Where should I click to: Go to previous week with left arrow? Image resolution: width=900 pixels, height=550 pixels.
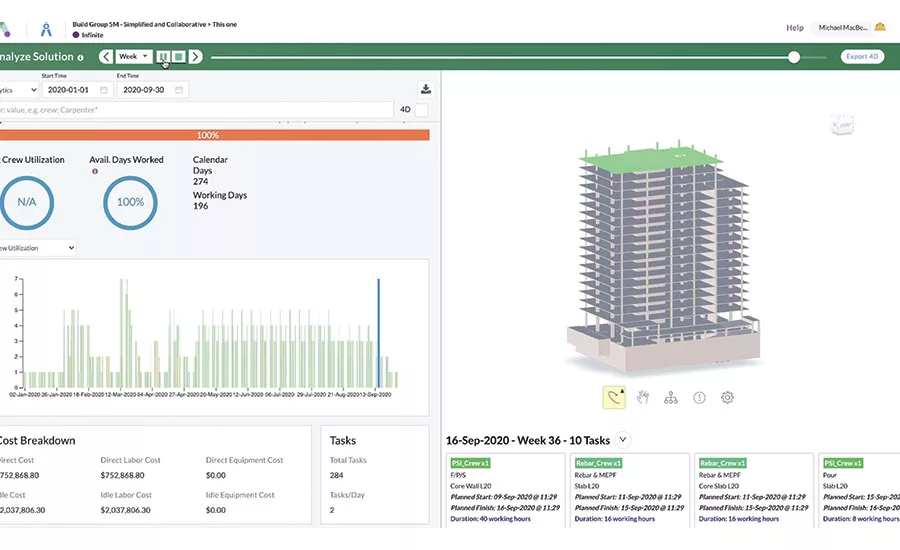(106, 56)
